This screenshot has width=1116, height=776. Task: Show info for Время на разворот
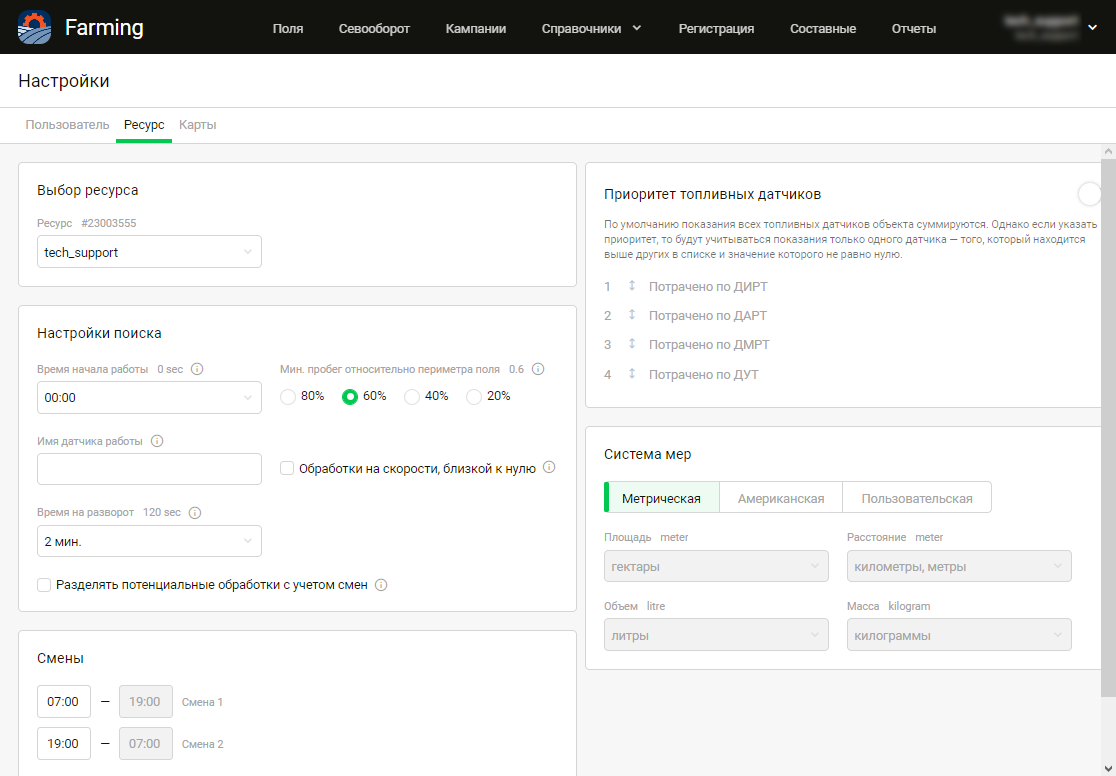pos(195,513)
